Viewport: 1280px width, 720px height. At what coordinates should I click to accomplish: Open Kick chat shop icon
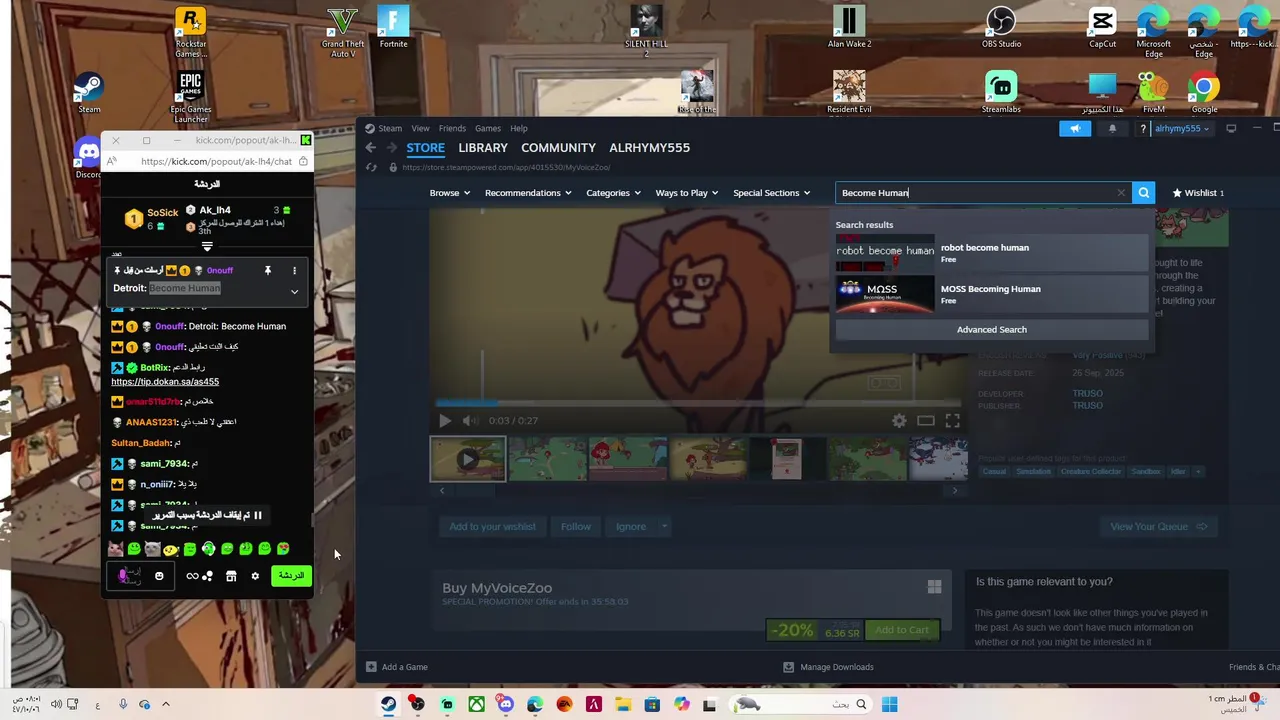231,576
